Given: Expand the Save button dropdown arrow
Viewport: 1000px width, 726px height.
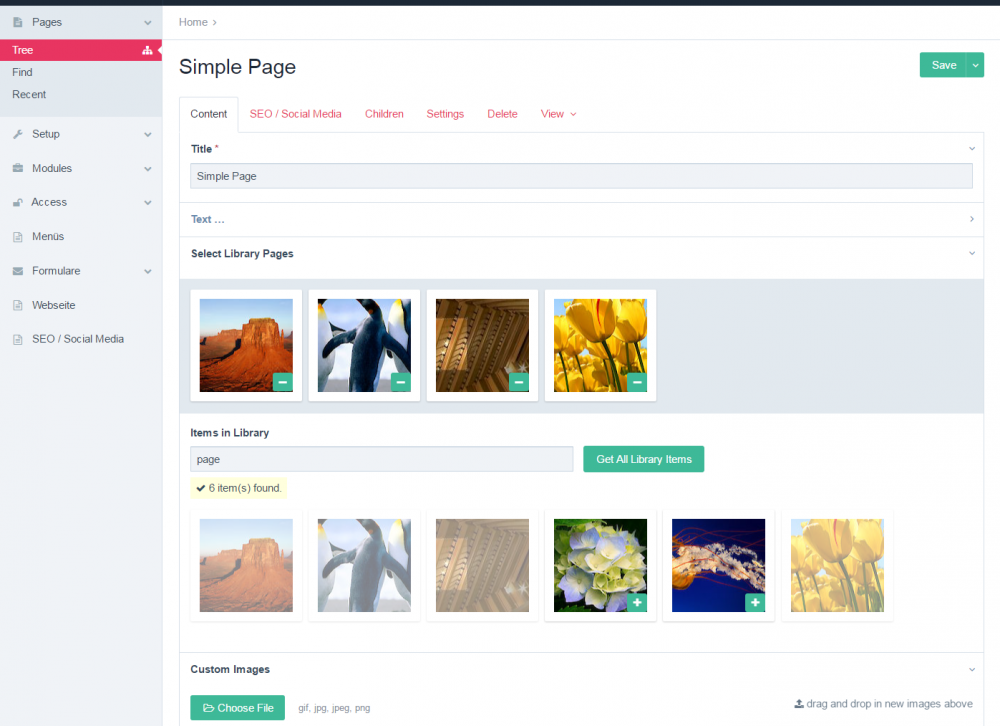Looking at the screenshot, I should pos(976,65).
